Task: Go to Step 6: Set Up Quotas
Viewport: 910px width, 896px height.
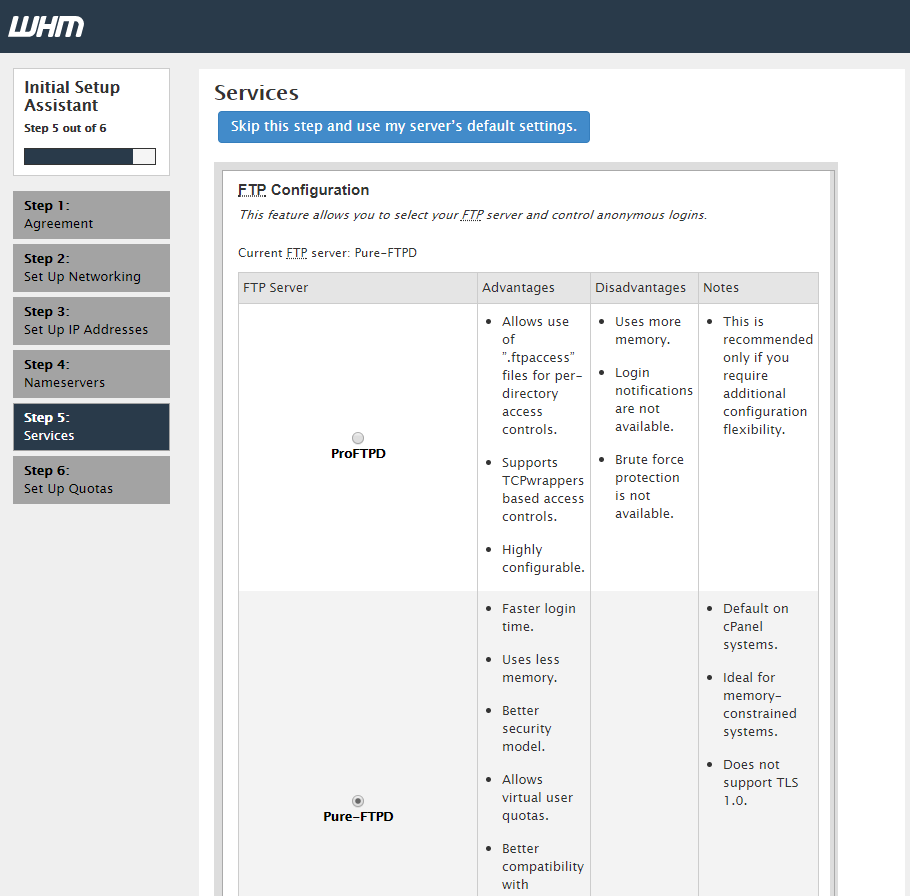Action: tap(92, 480)
